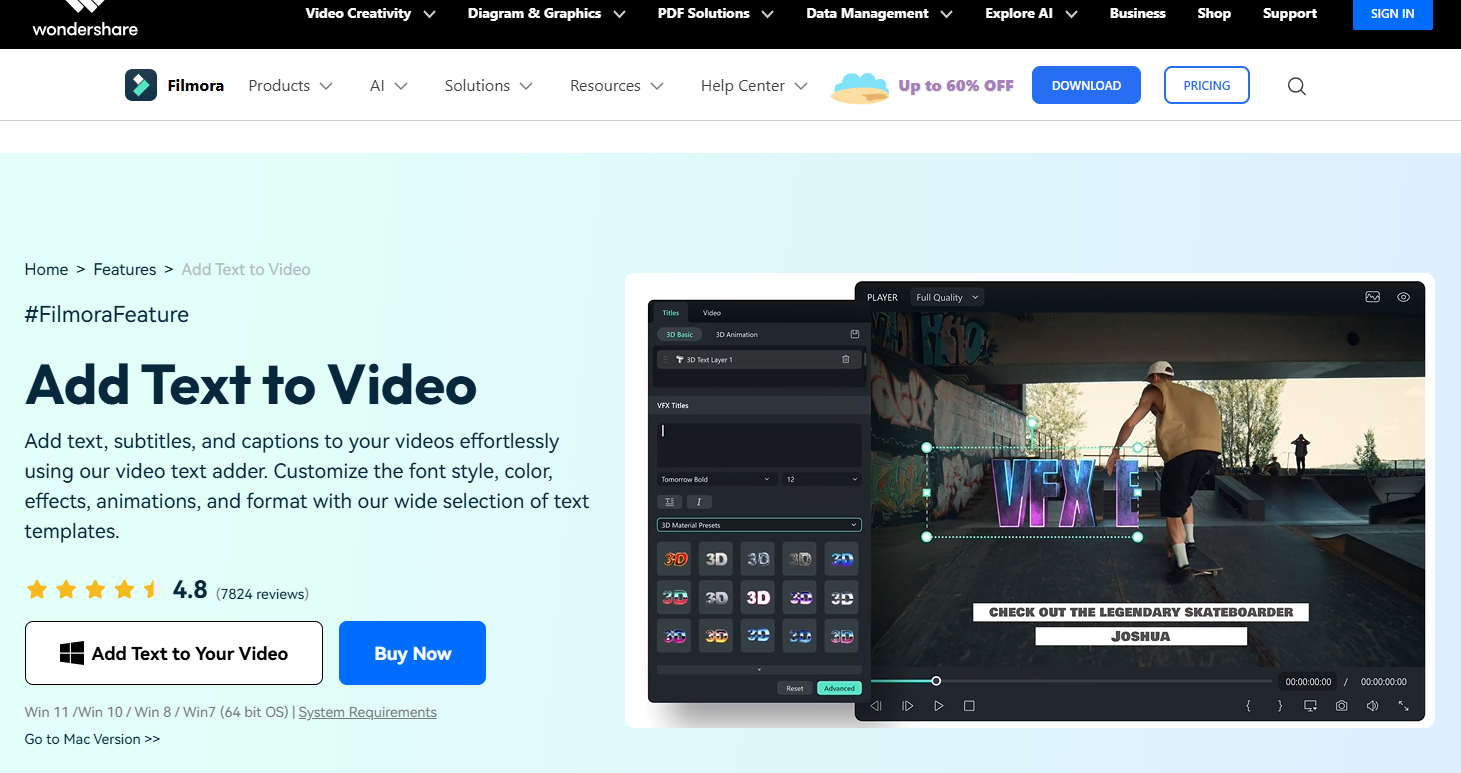Open the AI dropdown in Filmora navigation
The height and width of the screenshot is (773, 1461).
click(x=389, y=86)
